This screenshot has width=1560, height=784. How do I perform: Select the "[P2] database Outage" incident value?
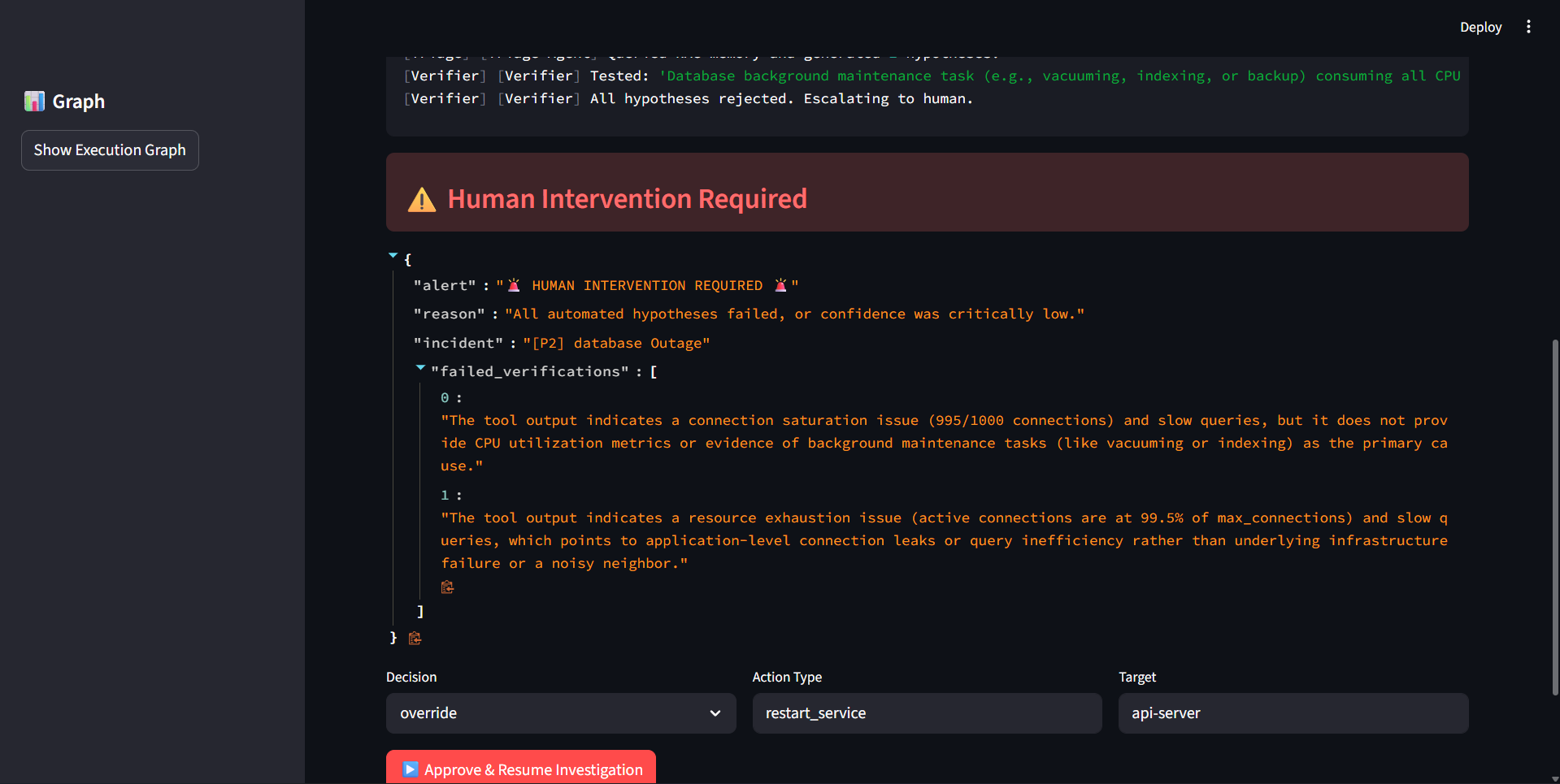(x=616, y=343)
